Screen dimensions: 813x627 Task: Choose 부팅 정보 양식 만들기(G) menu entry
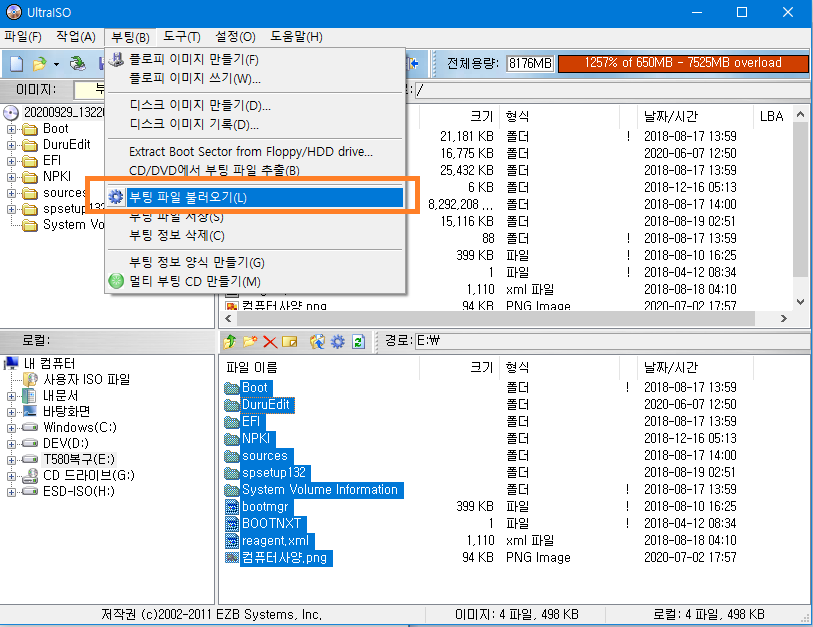pos(255,262)
